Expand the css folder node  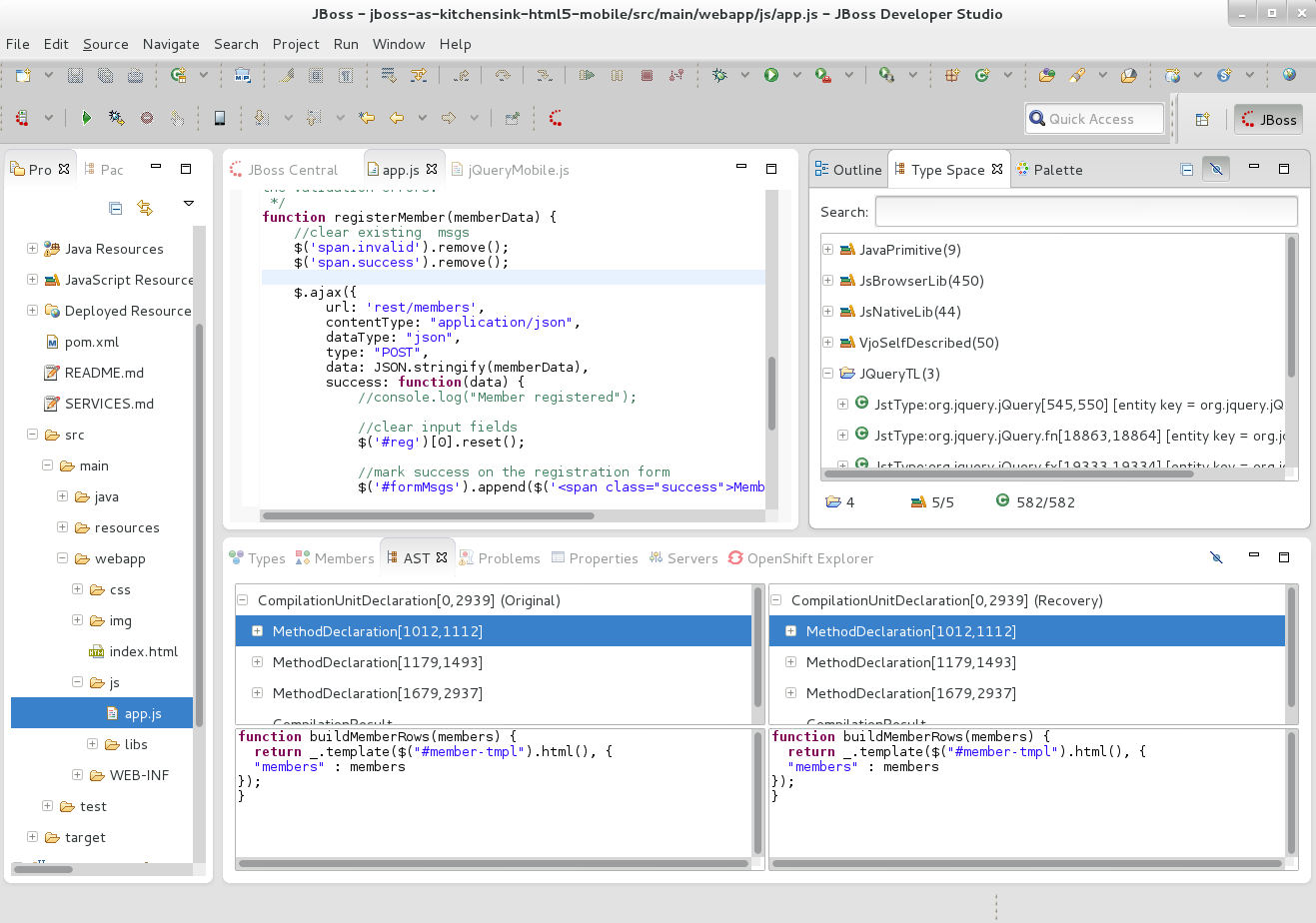click(77, 589)
